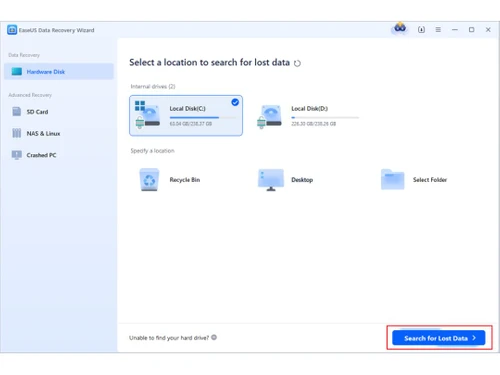Viewport: 500px width, 375px height.
Task: Choose Select Folder location
Action: coord(430,180)
